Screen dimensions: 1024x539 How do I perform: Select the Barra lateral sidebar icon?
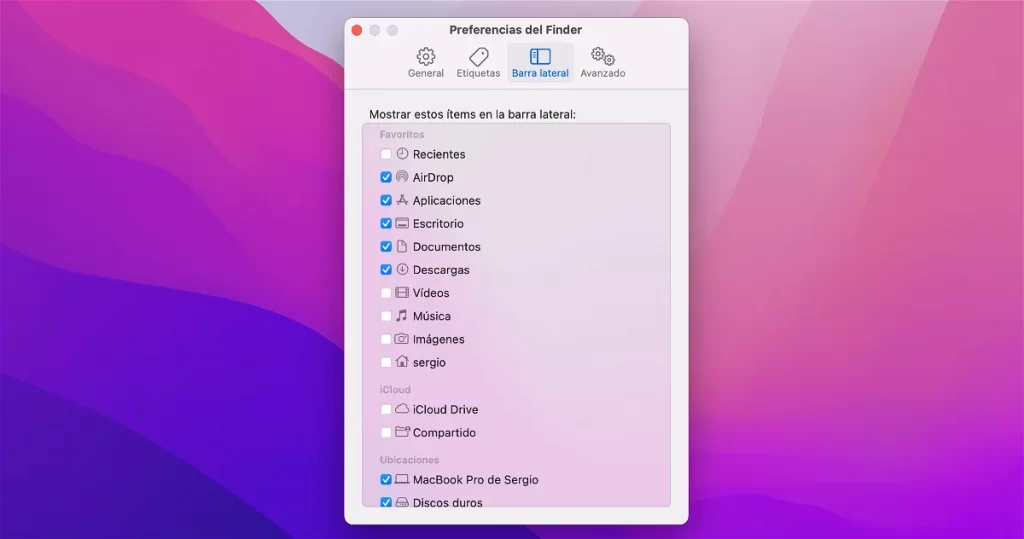click(x=540, y=56)
